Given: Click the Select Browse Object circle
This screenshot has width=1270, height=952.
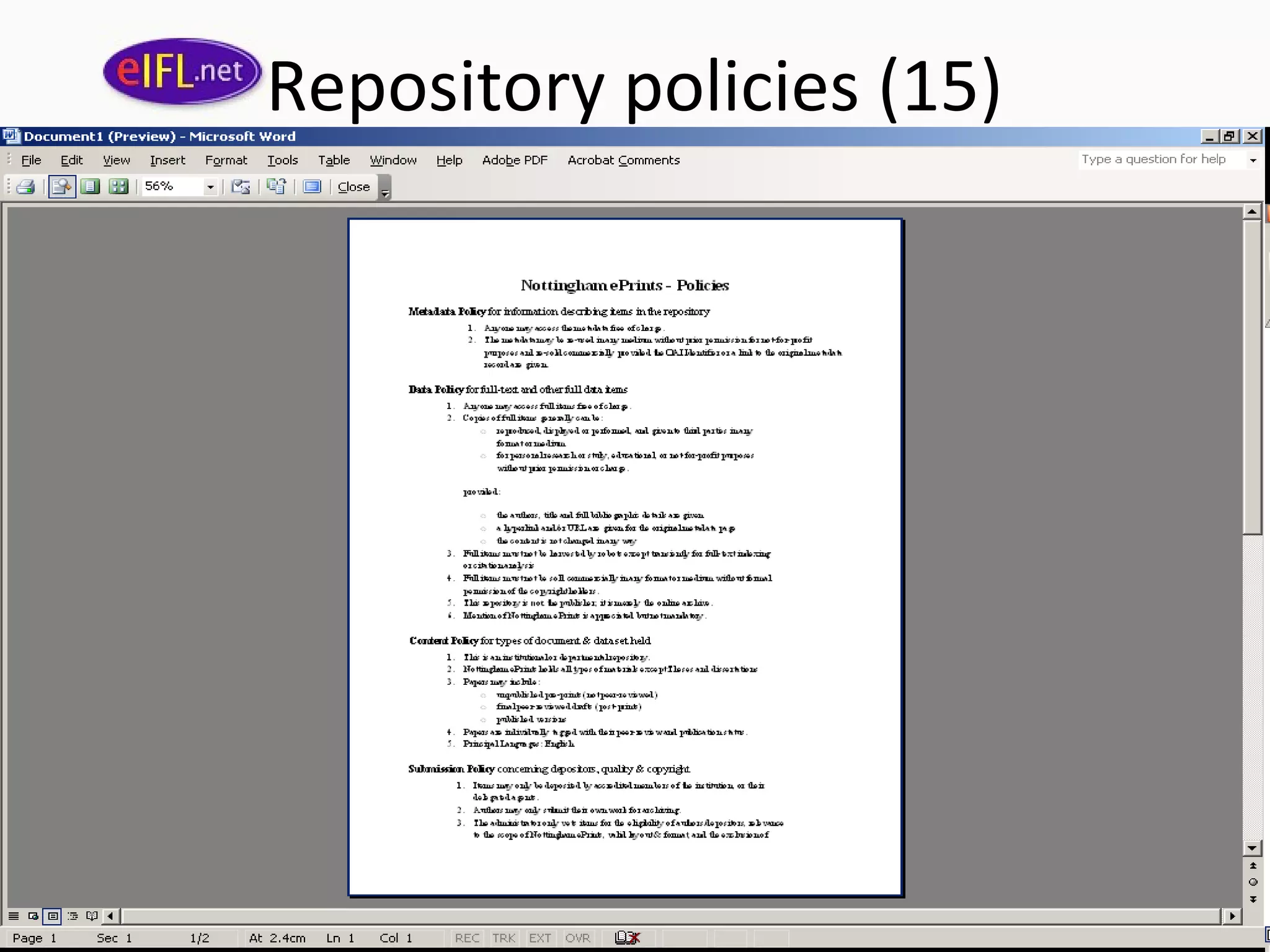Looking at the screenshot, I should point(1253,882).
